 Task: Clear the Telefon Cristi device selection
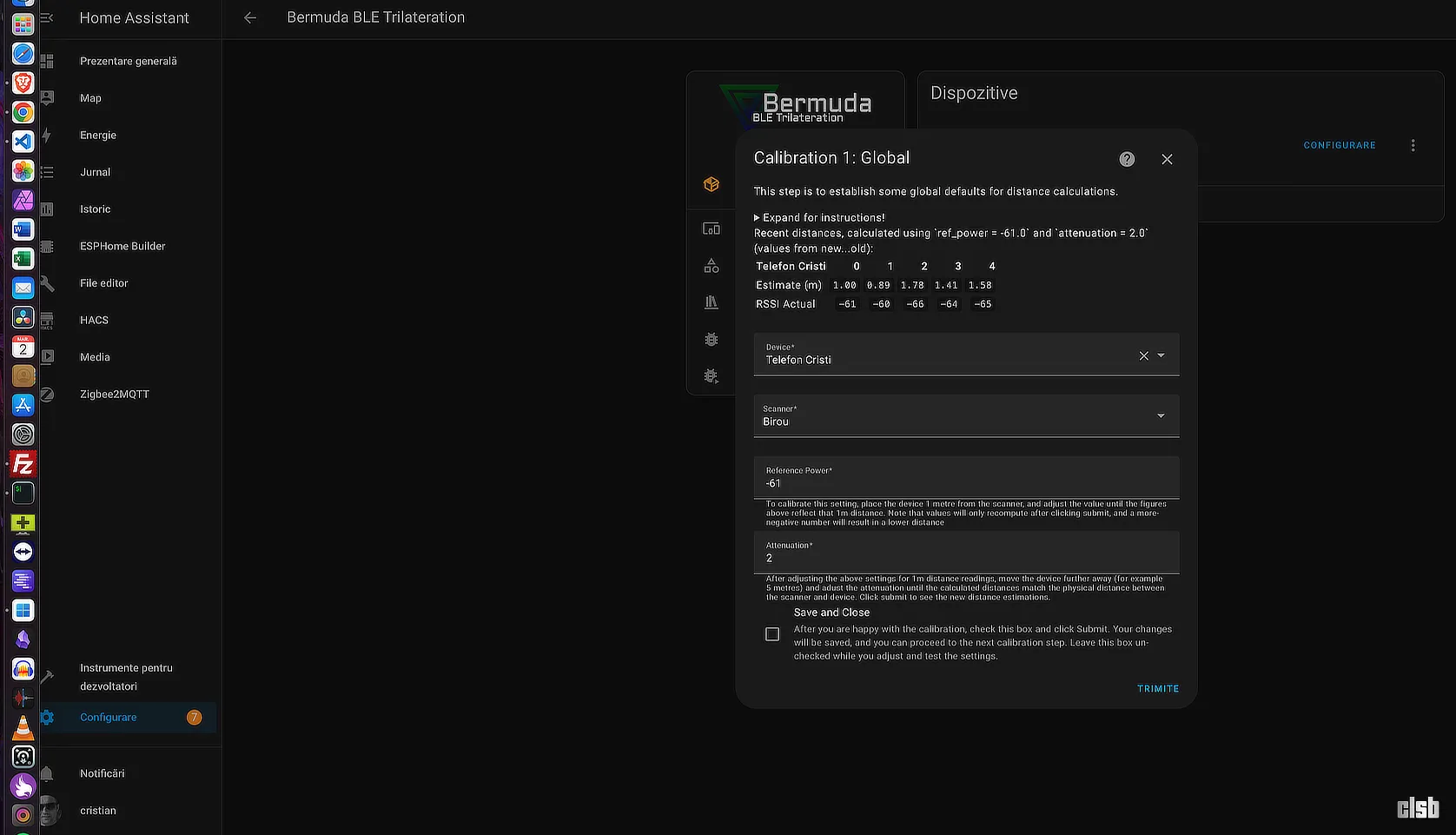click(x=1143, y=355)
